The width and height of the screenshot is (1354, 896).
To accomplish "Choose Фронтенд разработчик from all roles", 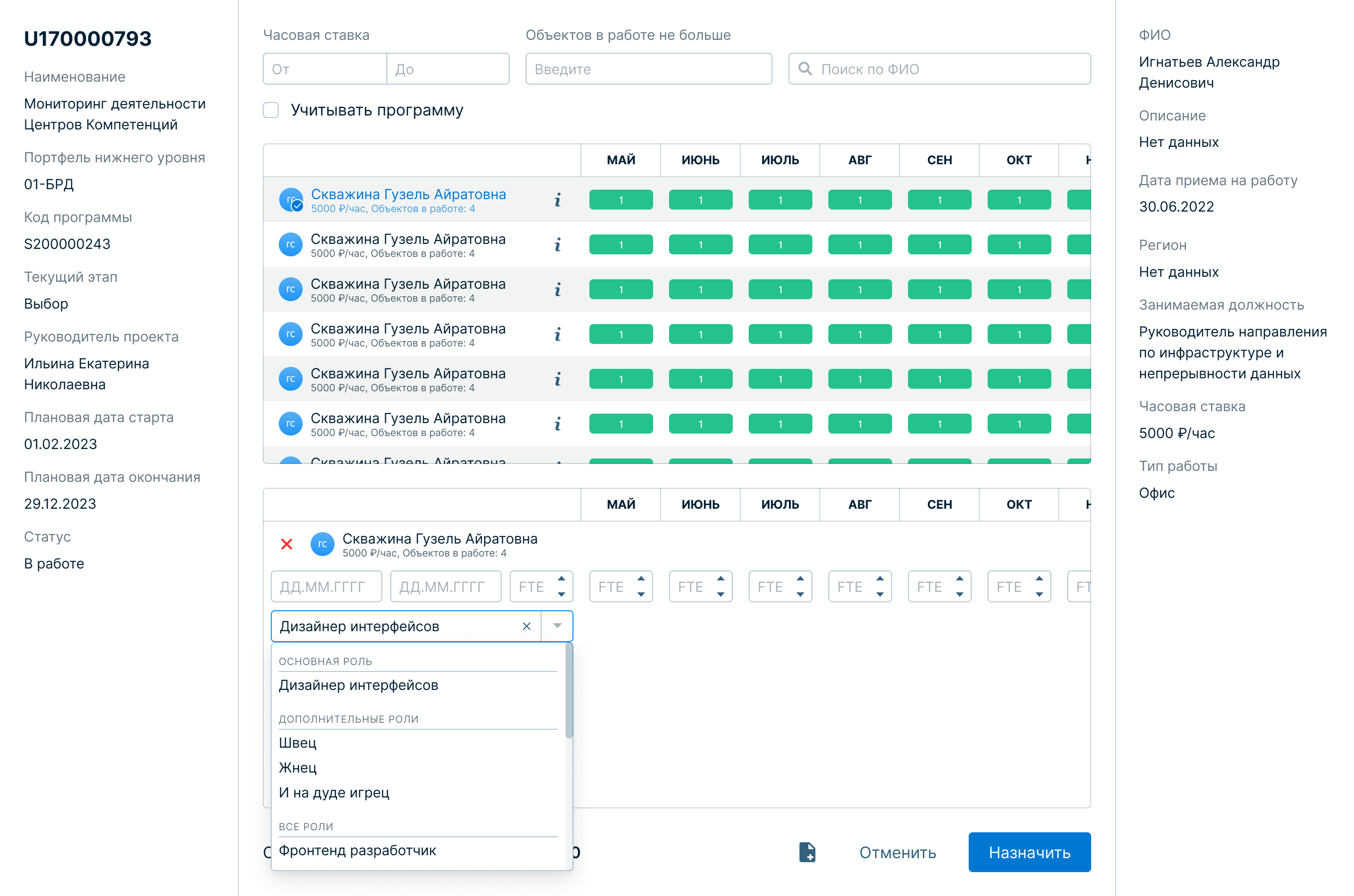I will pos(357,850).
